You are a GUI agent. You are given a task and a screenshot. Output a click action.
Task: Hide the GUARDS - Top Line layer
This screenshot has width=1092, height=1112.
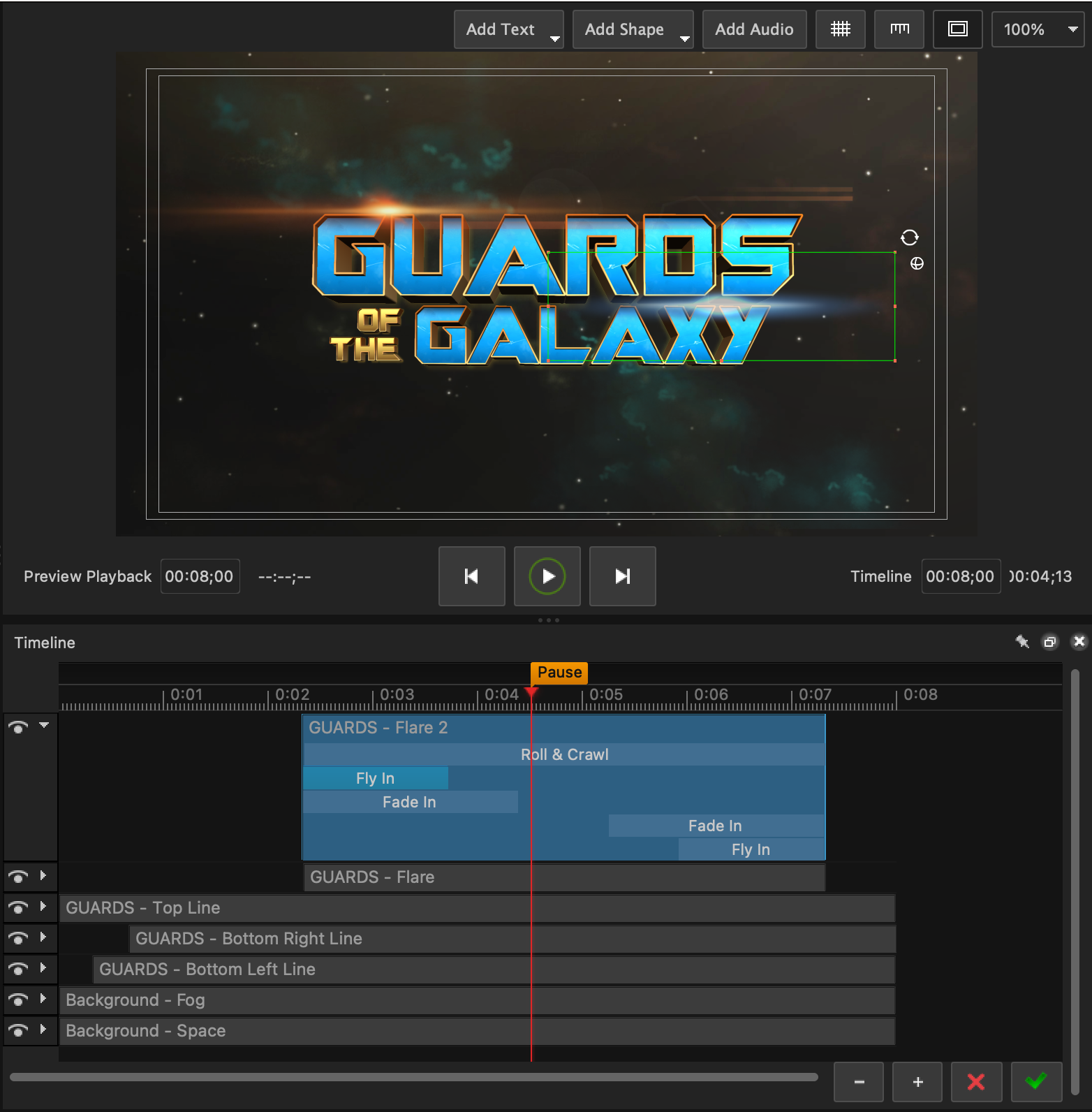(x=18, y=907)
